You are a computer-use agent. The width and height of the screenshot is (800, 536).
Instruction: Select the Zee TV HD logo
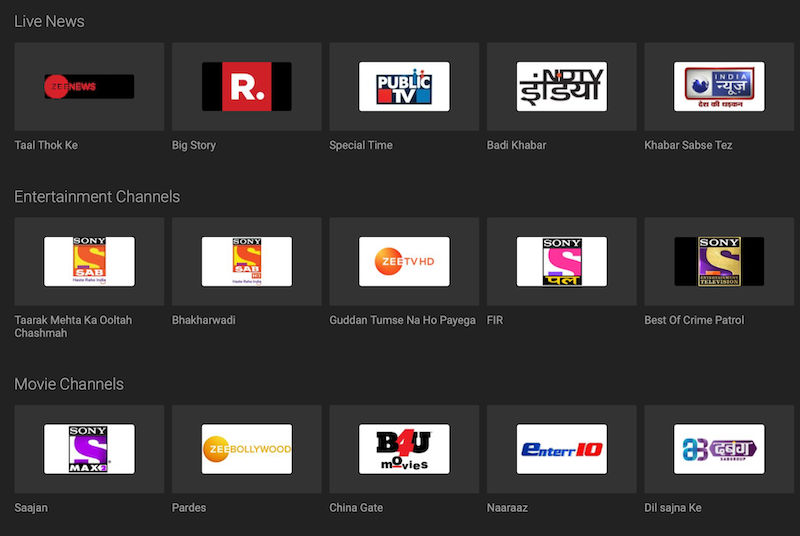(404, 261)
